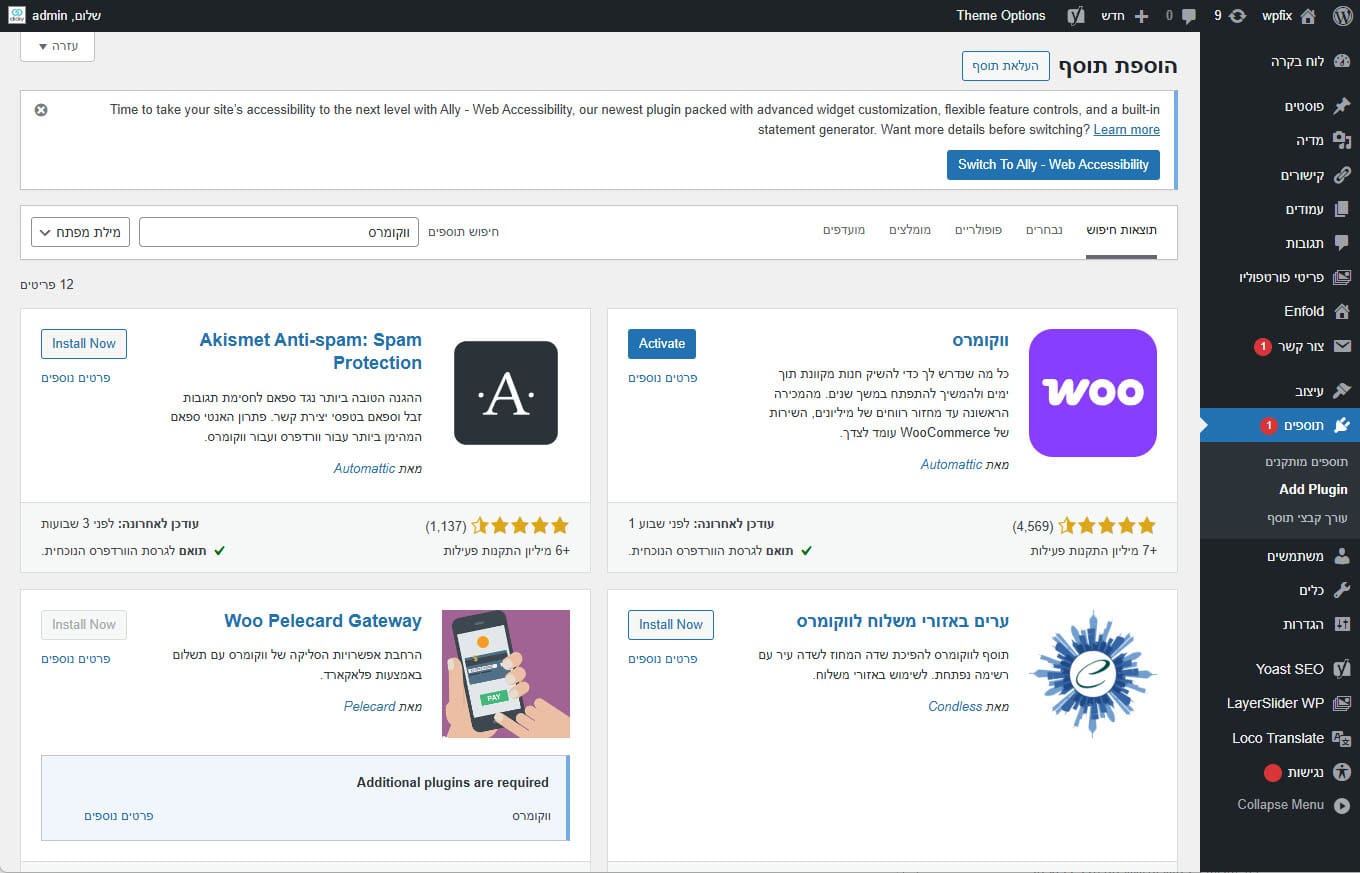Click the Akismet plugin icon
The image size is (1360, 873).
pos(505,392)
